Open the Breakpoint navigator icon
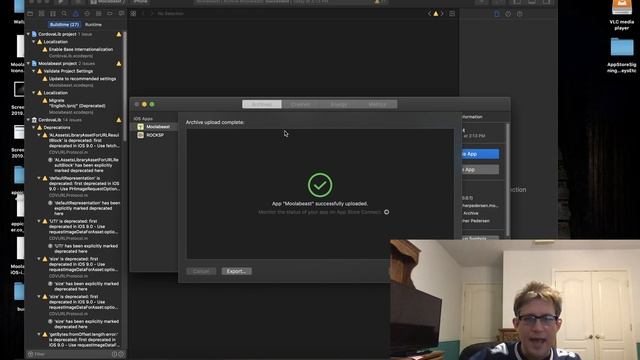Screen dimensions: 640x360 point(110,13)
